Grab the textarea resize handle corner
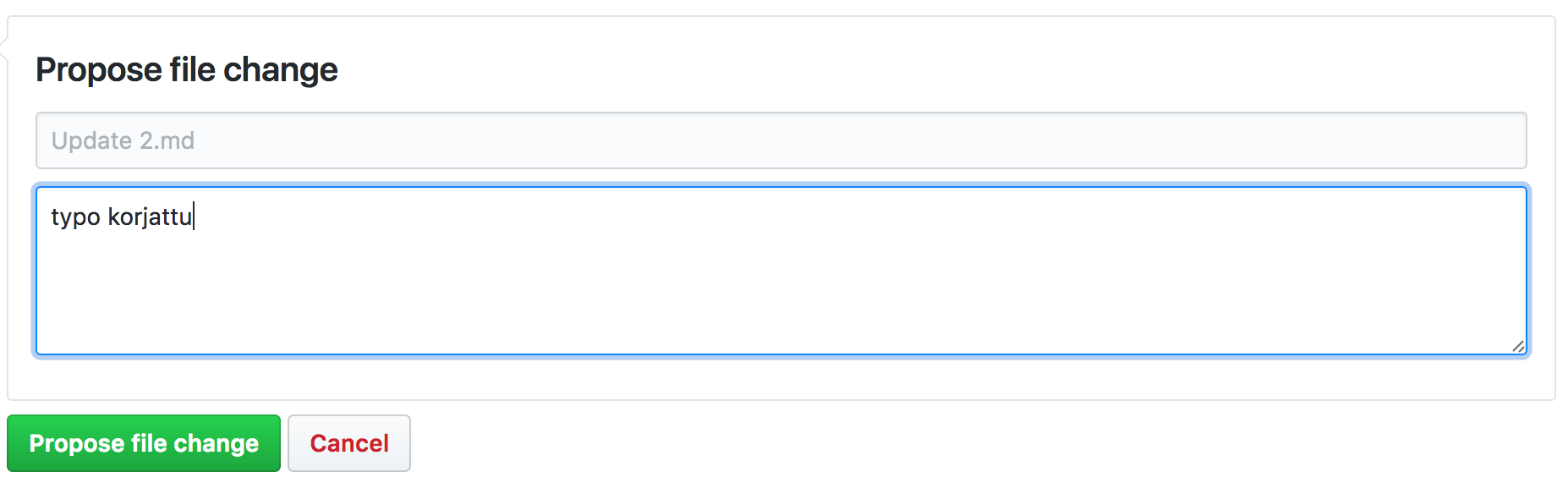The height and width of the screenshot is (494, 1568). coord(1518,346)
